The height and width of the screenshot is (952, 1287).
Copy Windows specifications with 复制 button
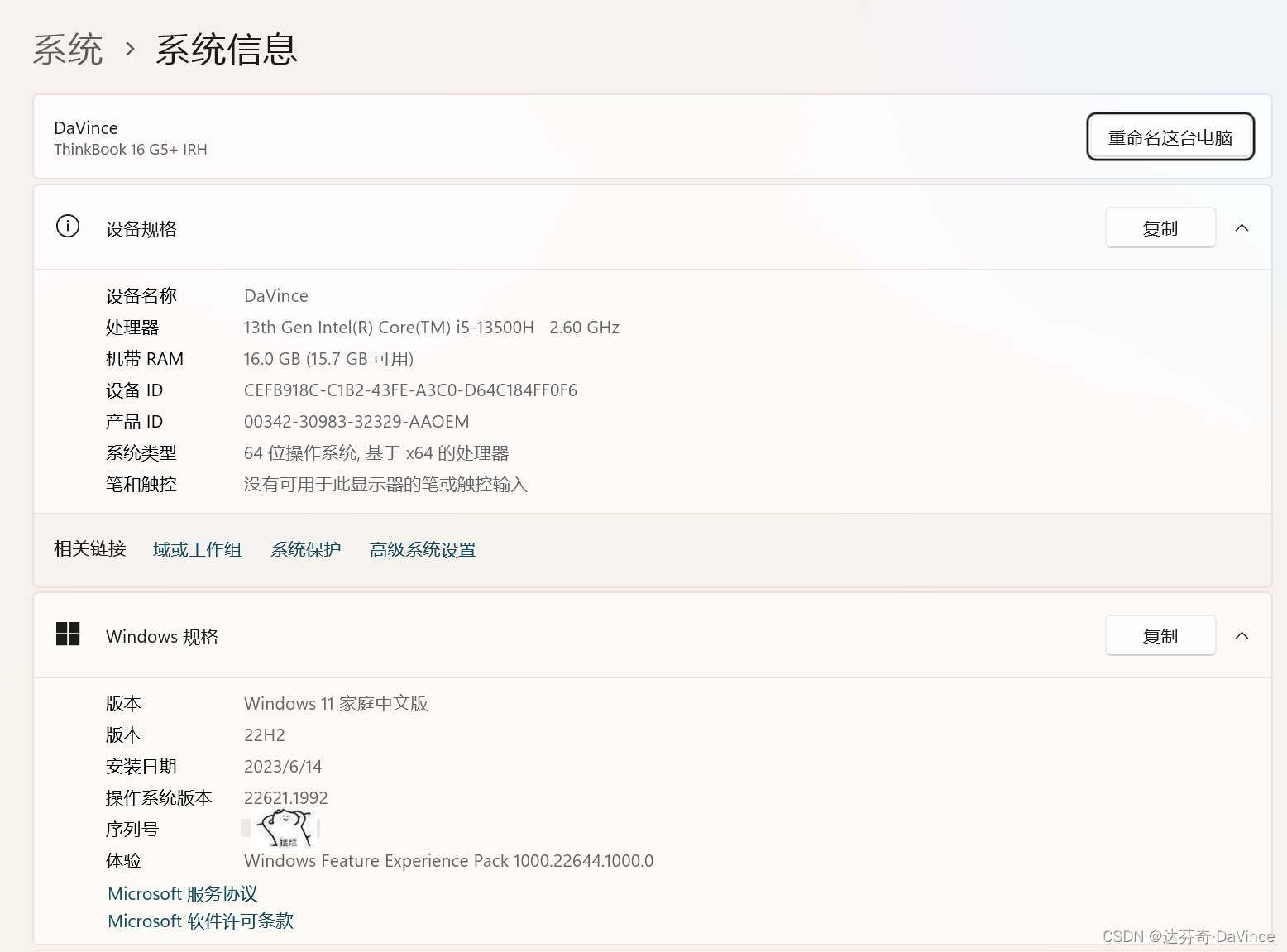1160,635
